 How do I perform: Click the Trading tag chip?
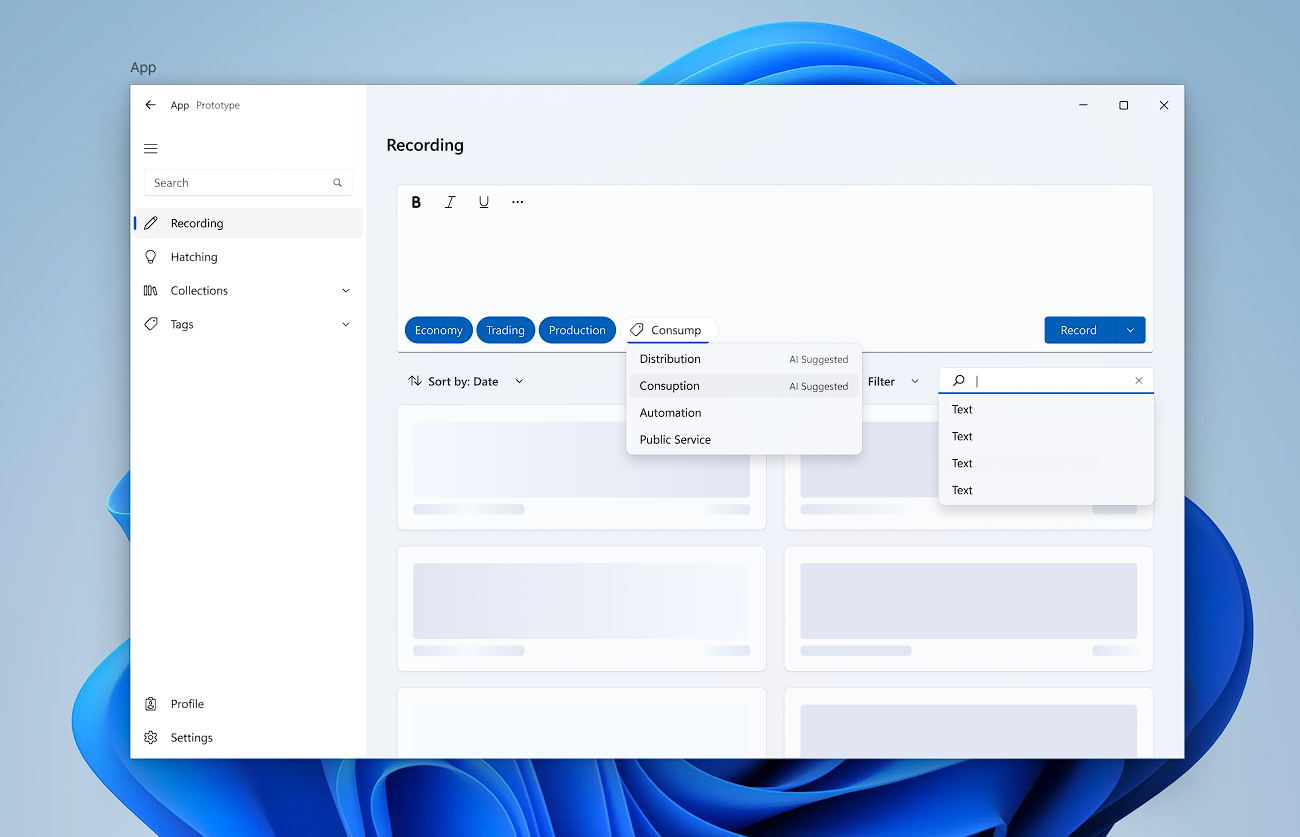click(x=505, y=330)
